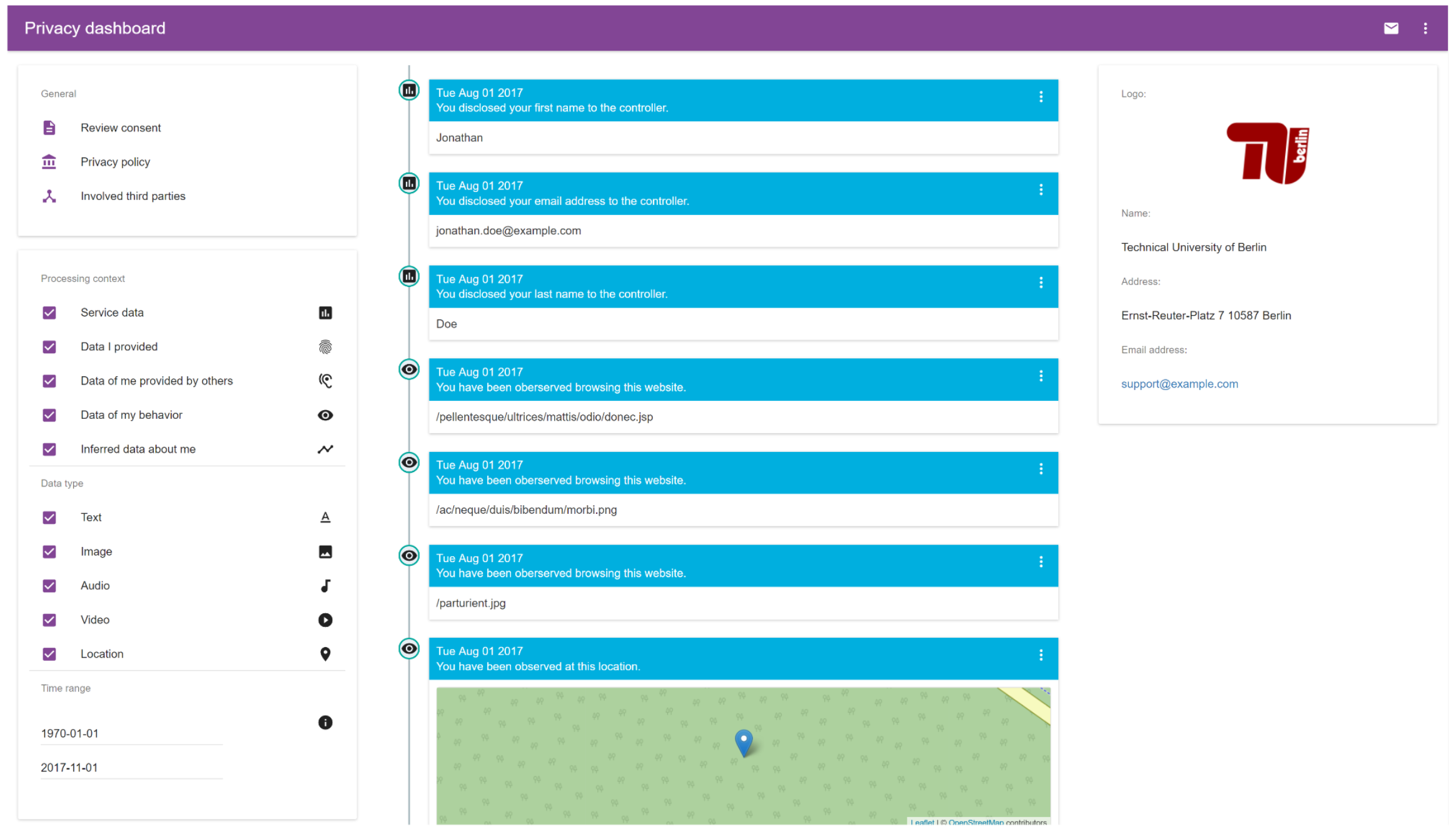This screenshot has width=1456, height=829.
Task: Open the header overflow menu
Action: point(1425,28)
